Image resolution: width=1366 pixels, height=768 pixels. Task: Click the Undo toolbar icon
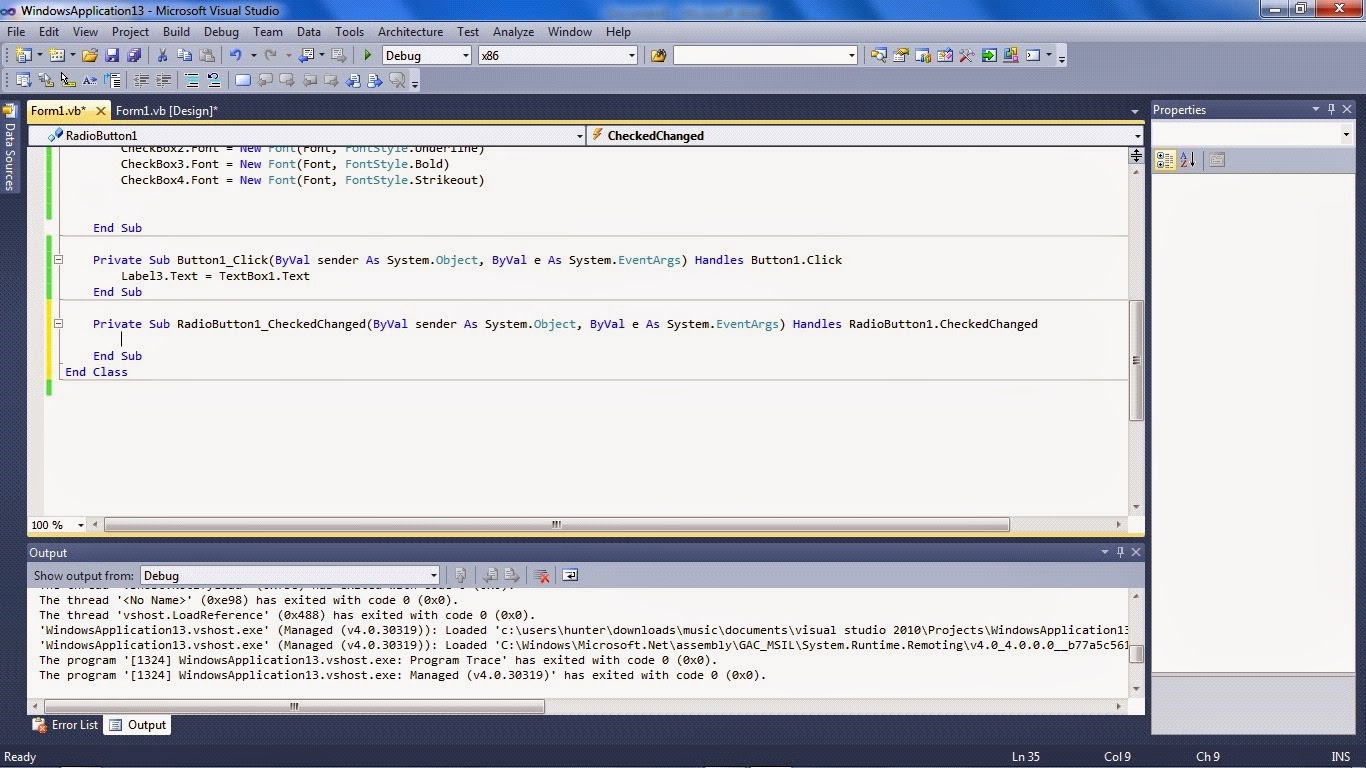(237, 55)
